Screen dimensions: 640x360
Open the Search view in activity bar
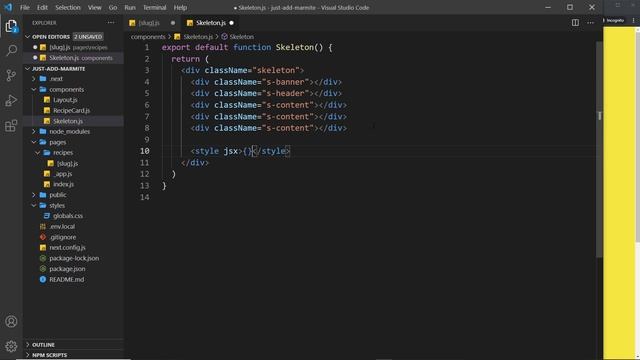click(x=11, y=51)
